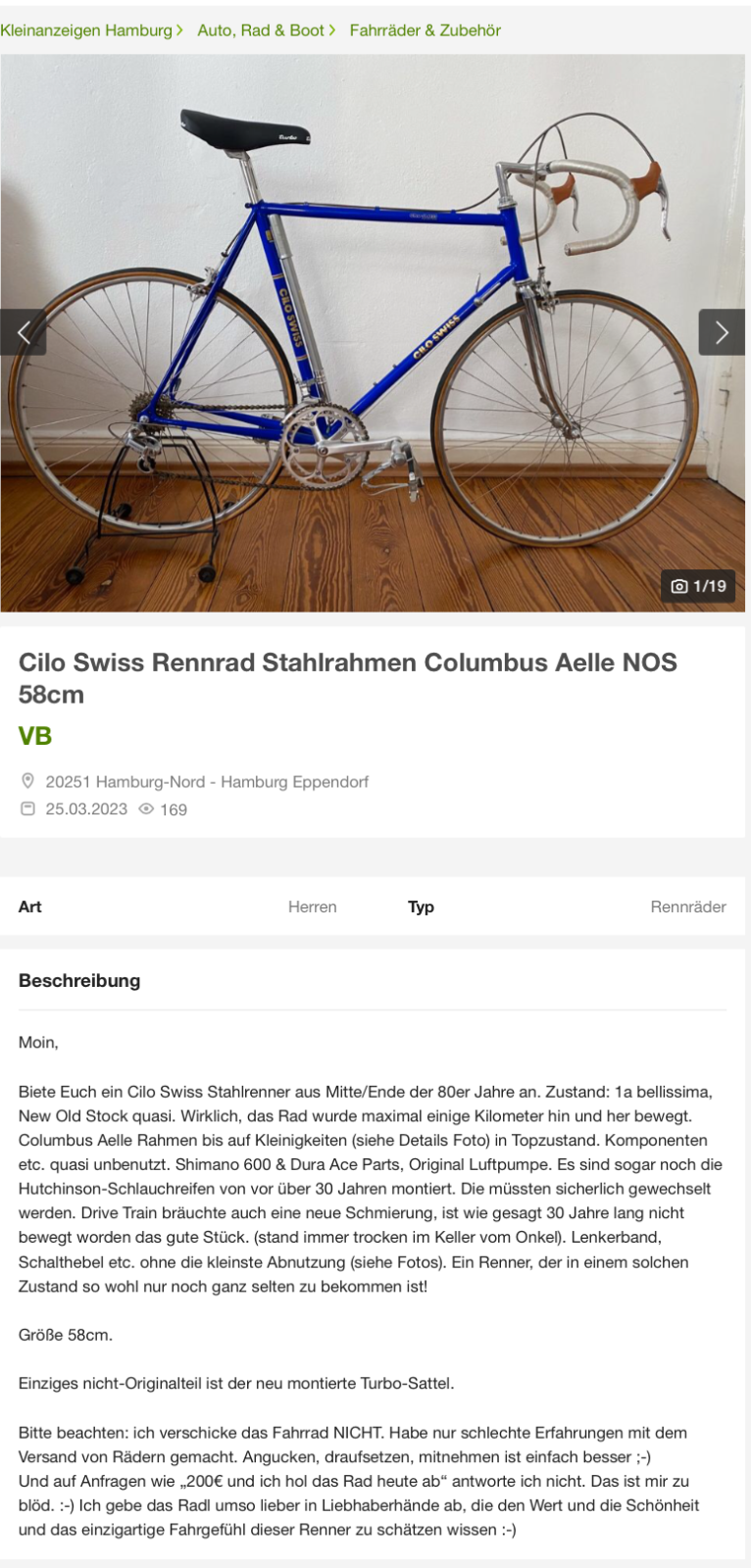
Task: Click the location pin icon
Action: click(27, 781)
